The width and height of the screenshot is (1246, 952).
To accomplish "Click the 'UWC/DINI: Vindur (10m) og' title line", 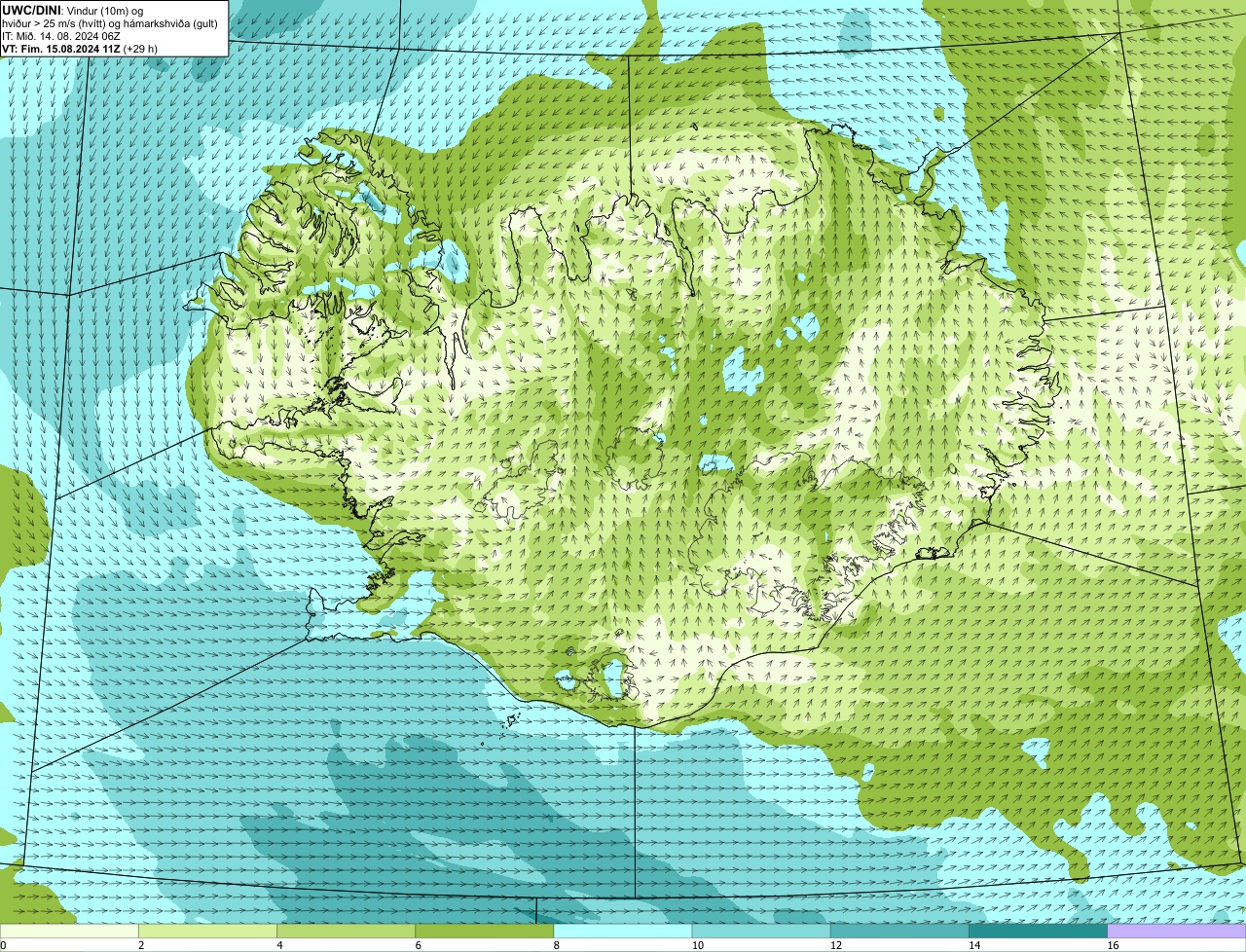I will click(72, 11).
